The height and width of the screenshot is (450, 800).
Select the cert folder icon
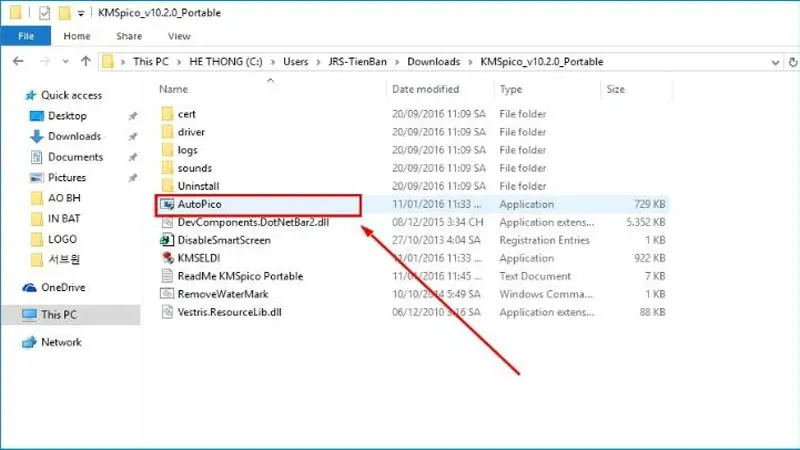click(x=167, y=114)
